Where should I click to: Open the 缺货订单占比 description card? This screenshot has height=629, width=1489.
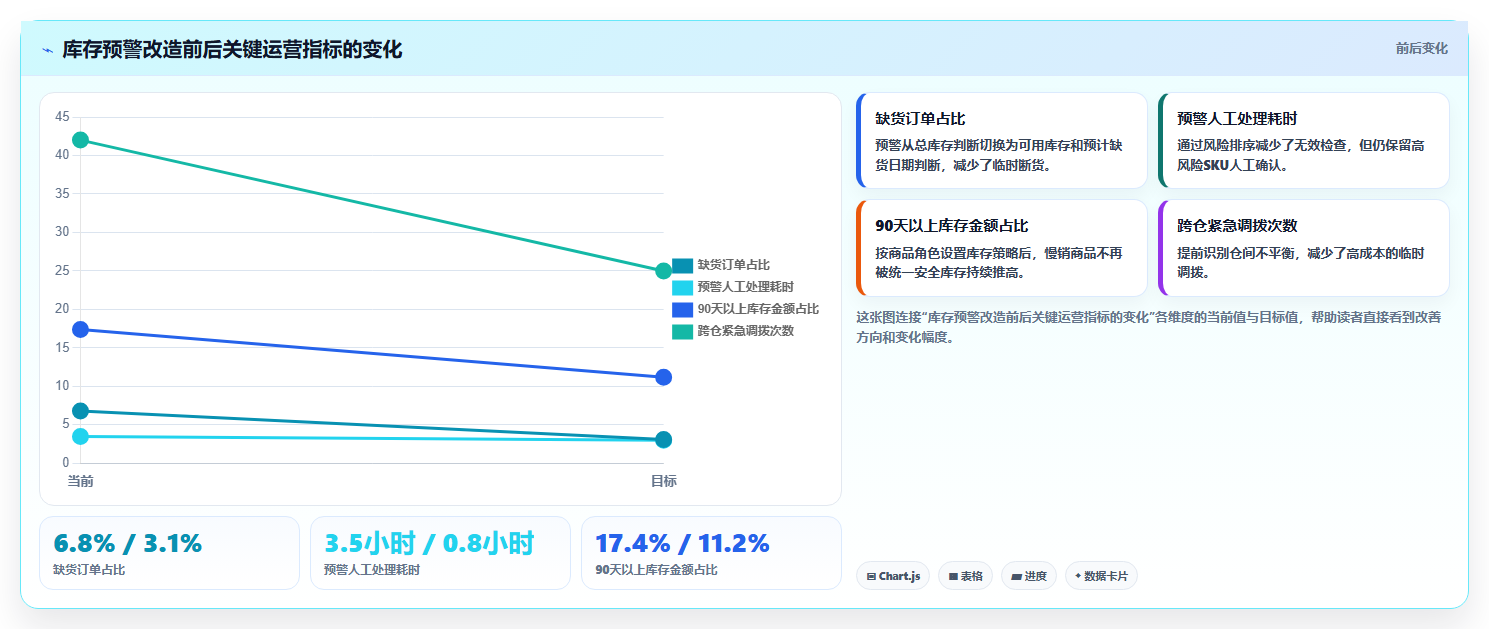(1002, 140)
